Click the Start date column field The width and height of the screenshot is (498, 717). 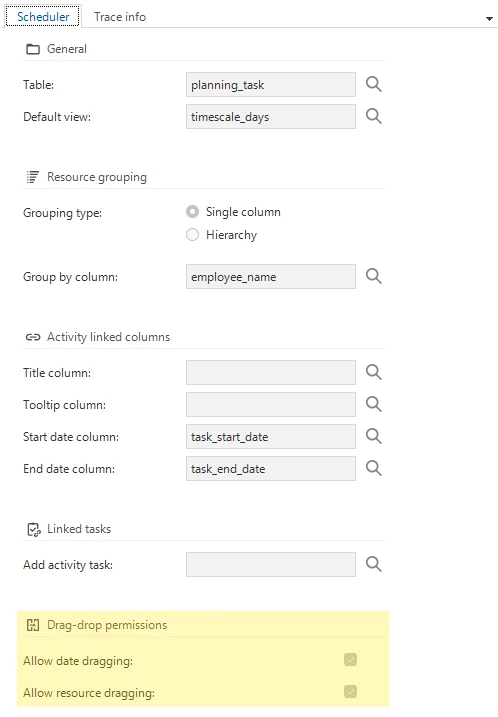271,437
